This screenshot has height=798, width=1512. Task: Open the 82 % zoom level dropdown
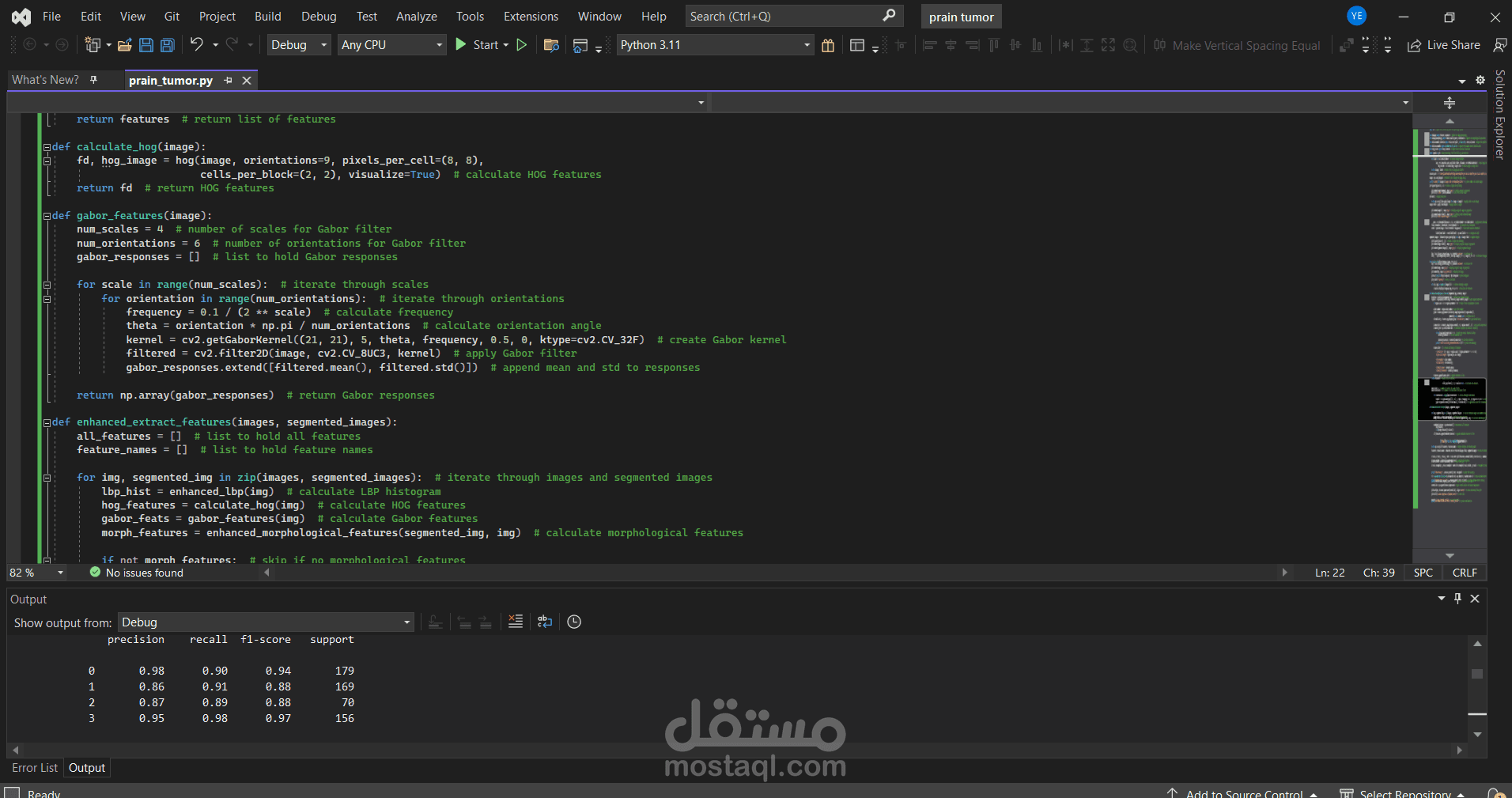36,573
